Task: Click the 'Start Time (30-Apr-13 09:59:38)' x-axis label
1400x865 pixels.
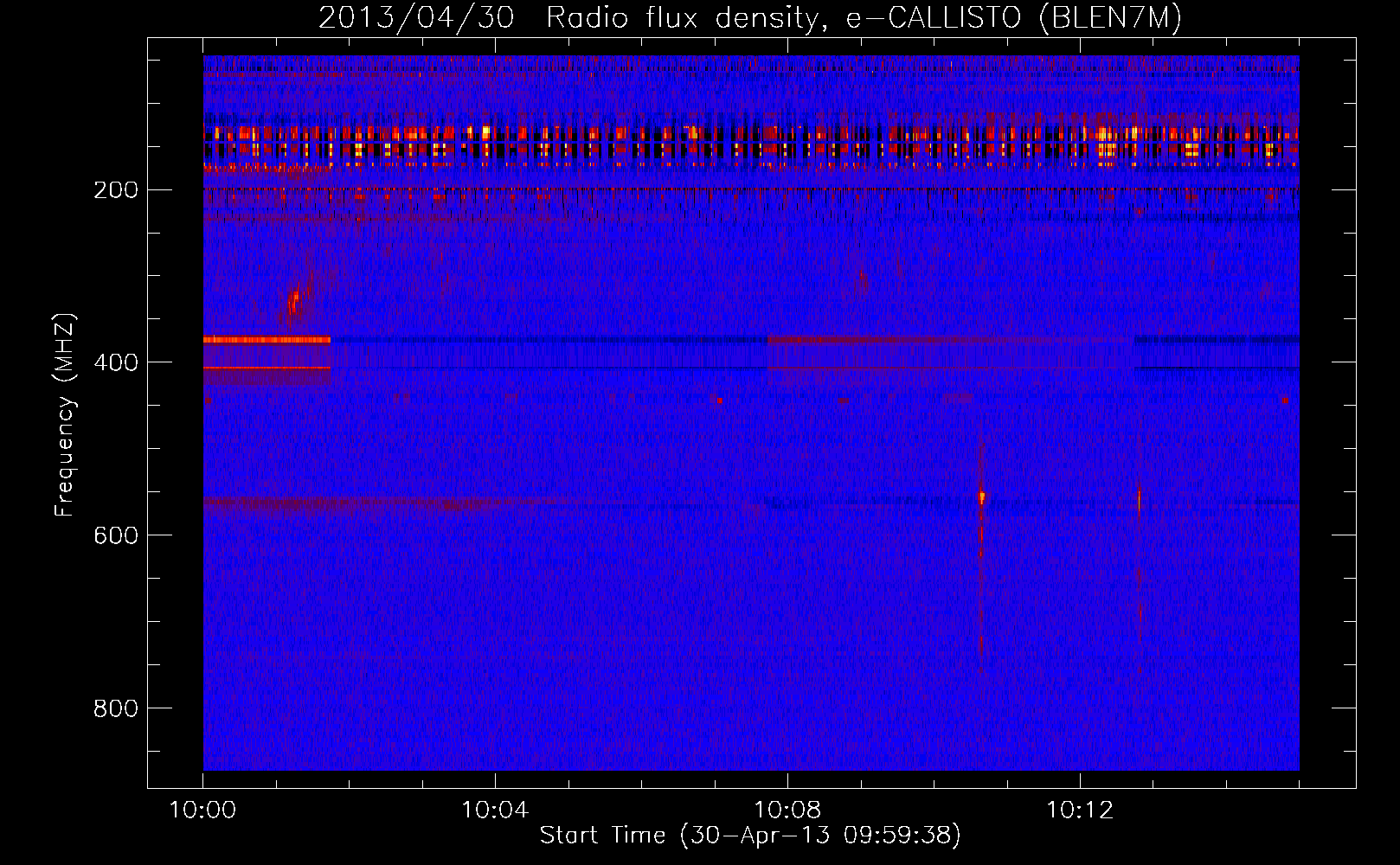Action: [x=750, y=836]
